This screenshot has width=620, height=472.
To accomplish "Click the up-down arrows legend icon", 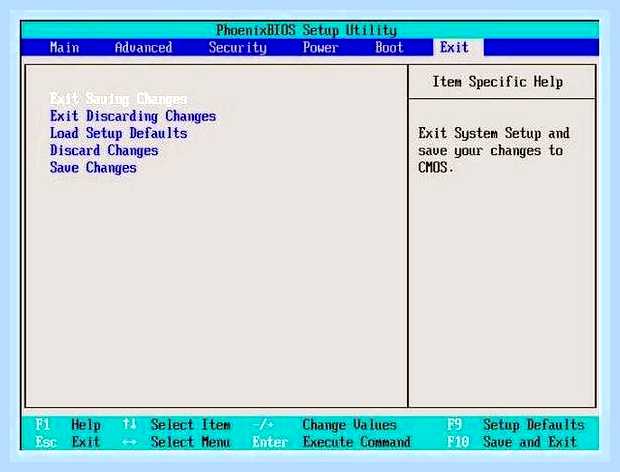I will click(129, 425).
